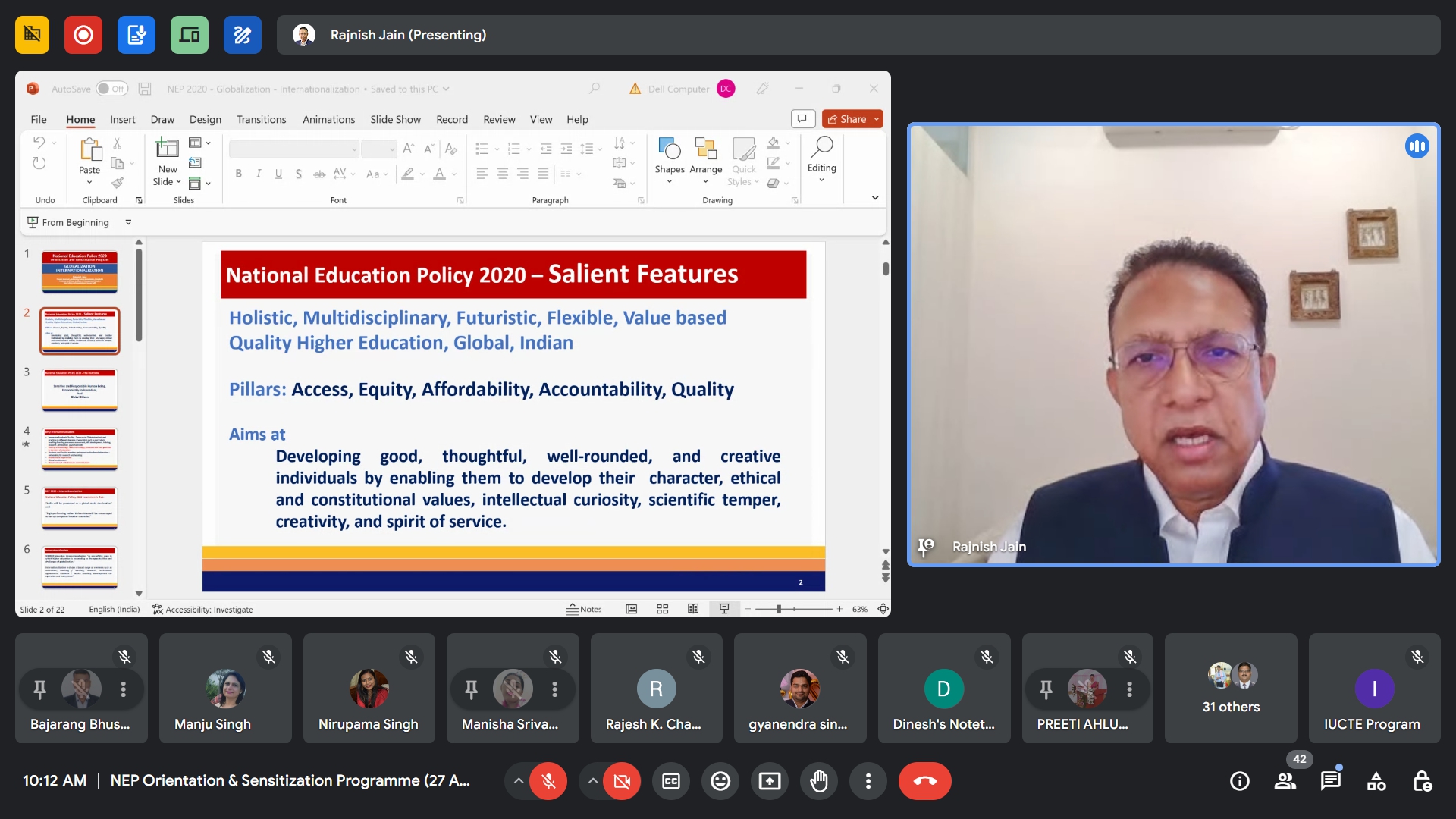Open meeting details info icon

(1239, 781)
